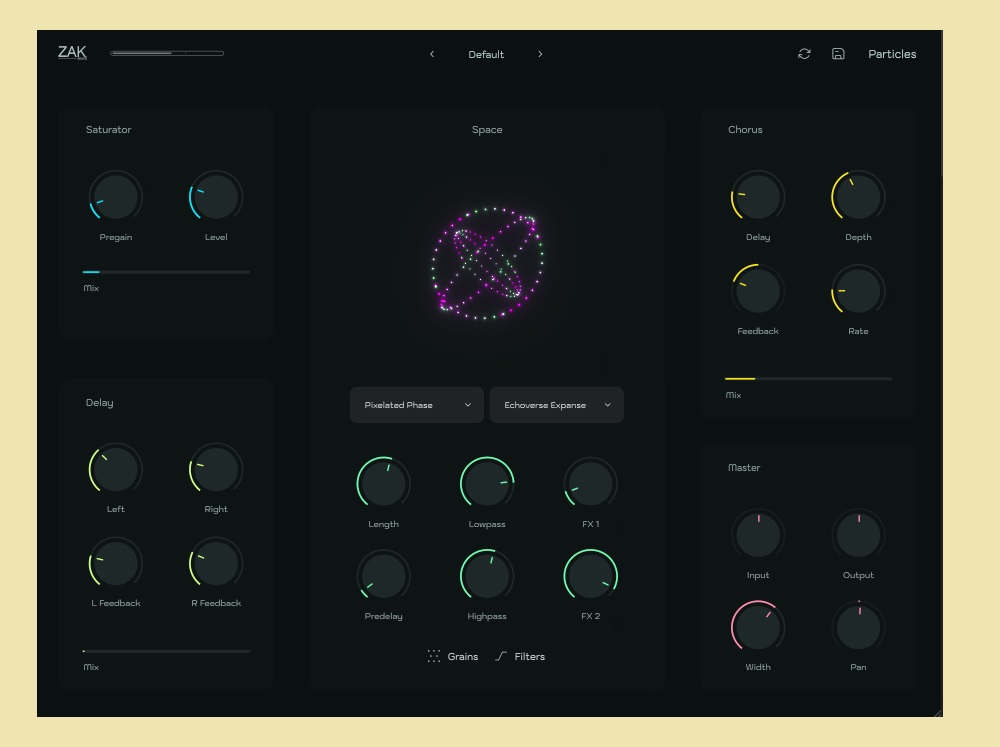Switch to the Grains tab
1000x747 pixels.
coord(462,656)
